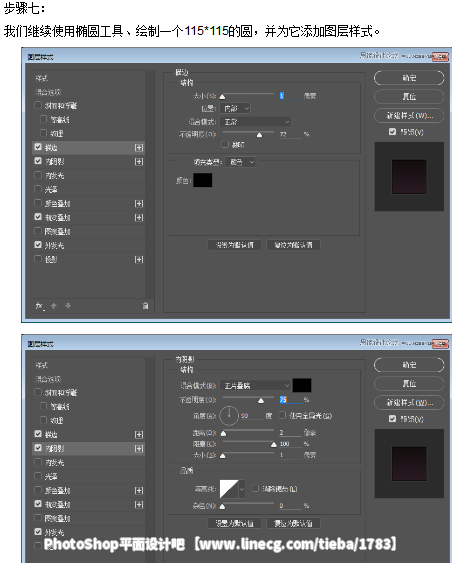452x563 pixels.
Task: Uncheck 描边 effect in Stroke dialog
Action: click(38, 147)
